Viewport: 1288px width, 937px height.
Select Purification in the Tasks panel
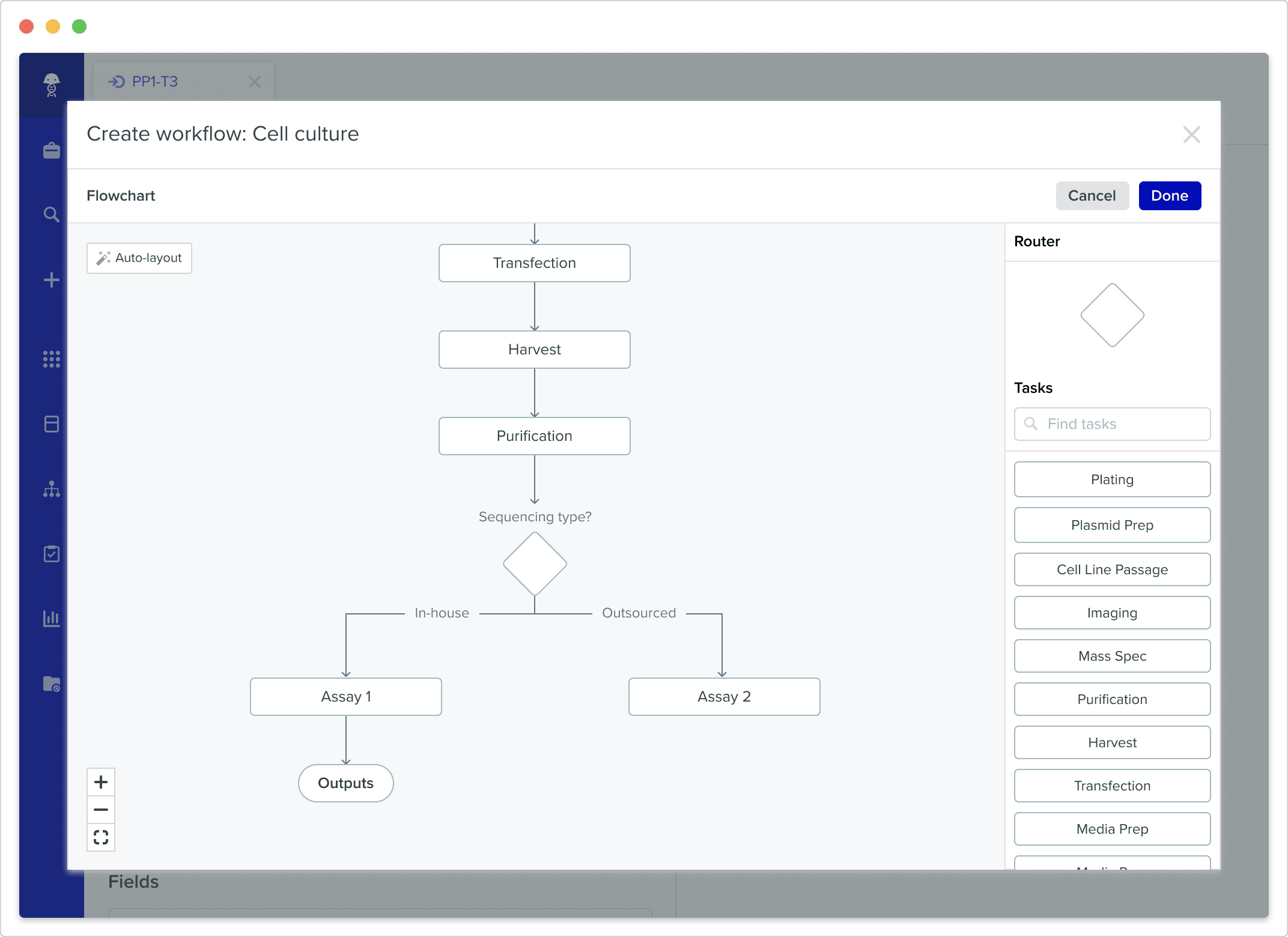tap(1113, 699)
